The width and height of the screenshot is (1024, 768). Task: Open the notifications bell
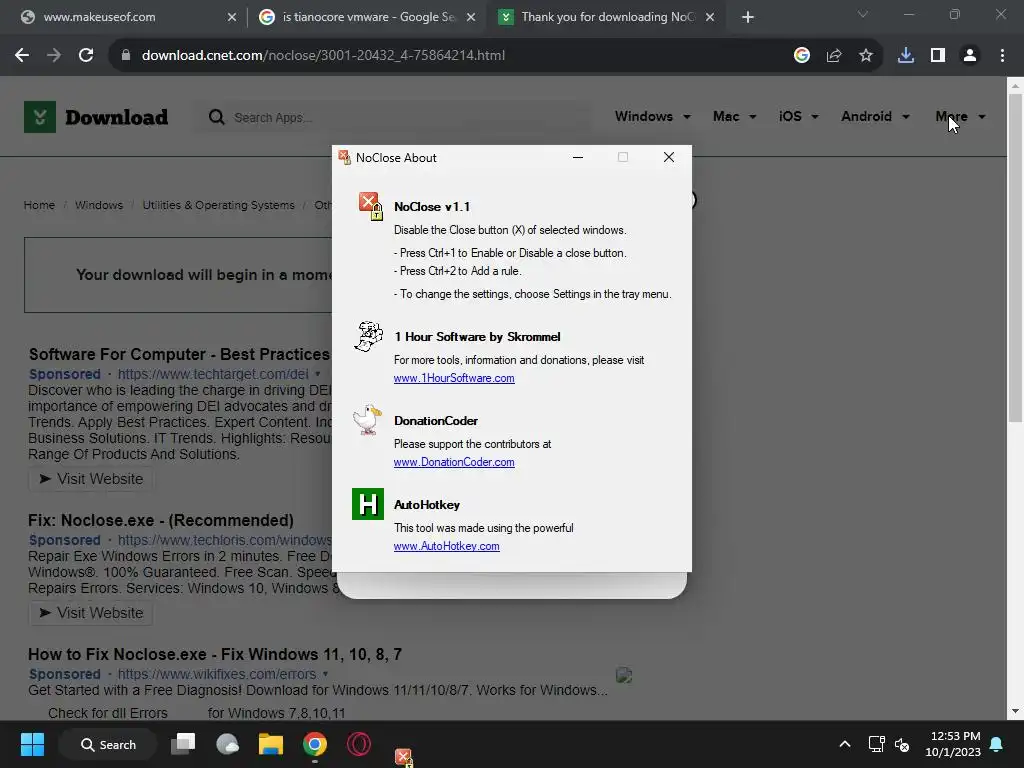click(996, 744)
